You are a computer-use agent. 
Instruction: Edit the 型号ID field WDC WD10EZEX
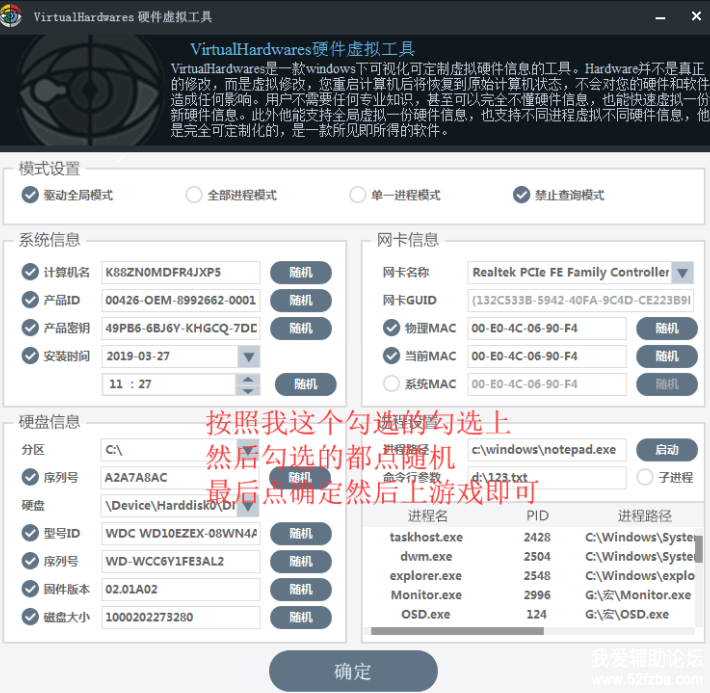181,534
